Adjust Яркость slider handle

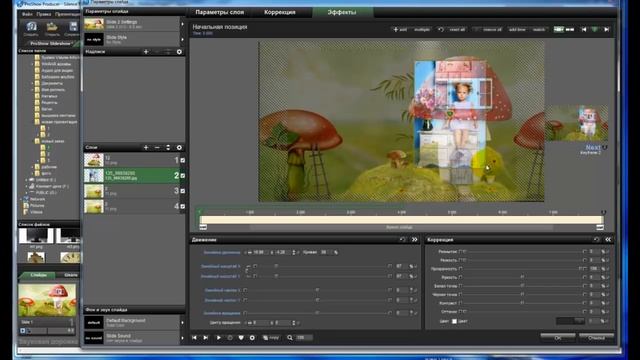click(x=522, y=277)
